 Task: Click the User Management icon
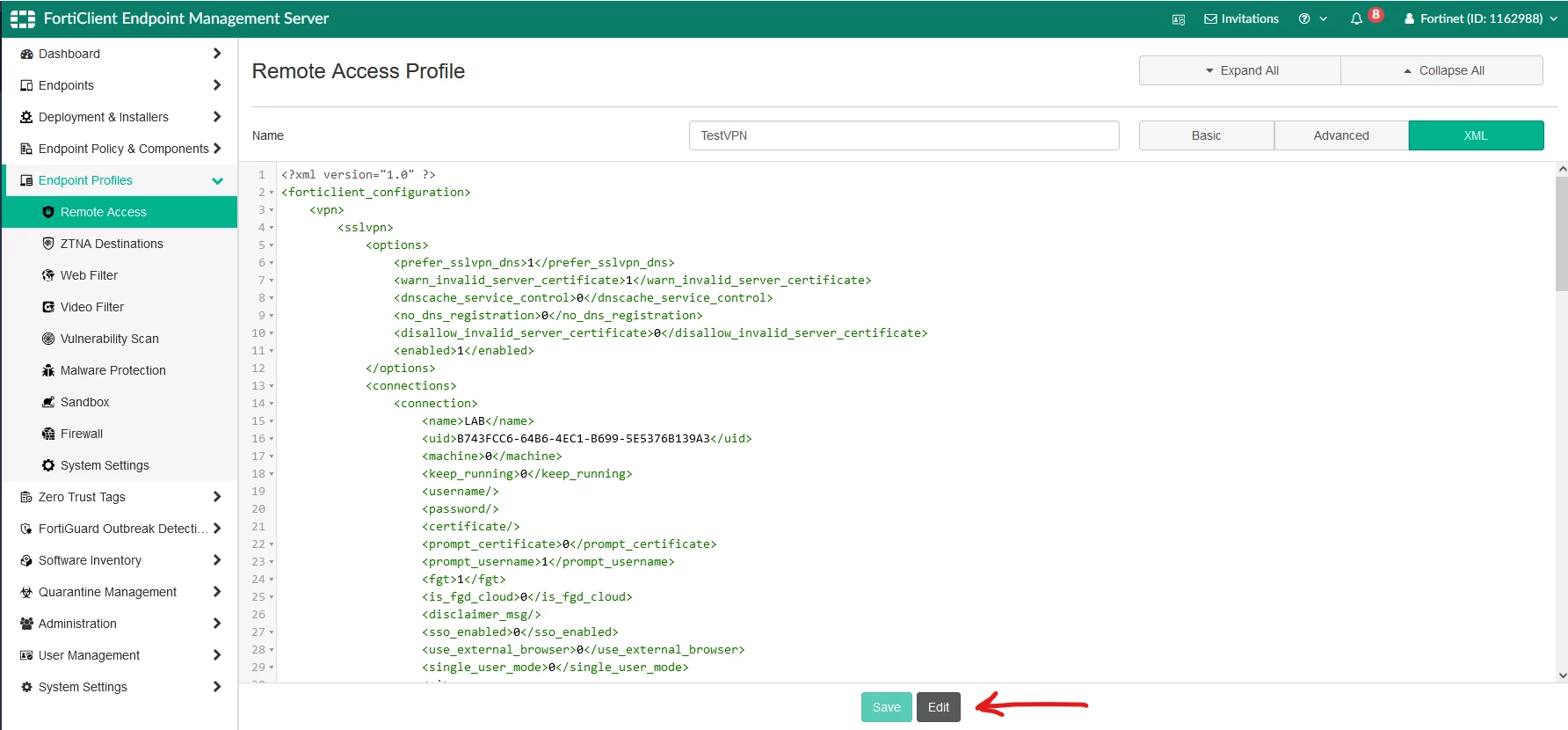click(26, 655)
